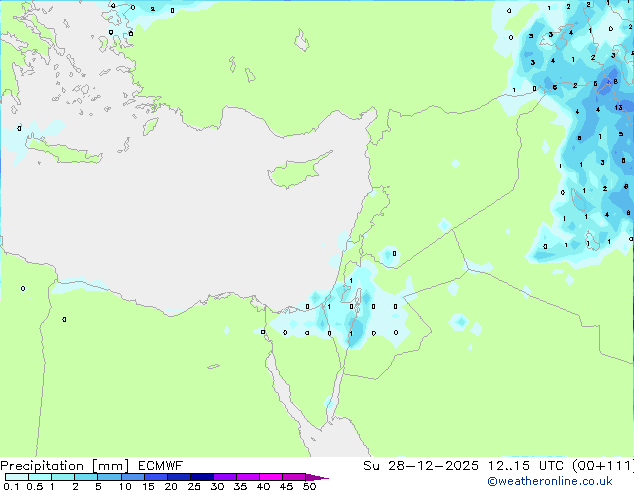Select the 10–15 mm legend swatch
The height and width of the screenshot is (490, 634).
coord(132,477)
